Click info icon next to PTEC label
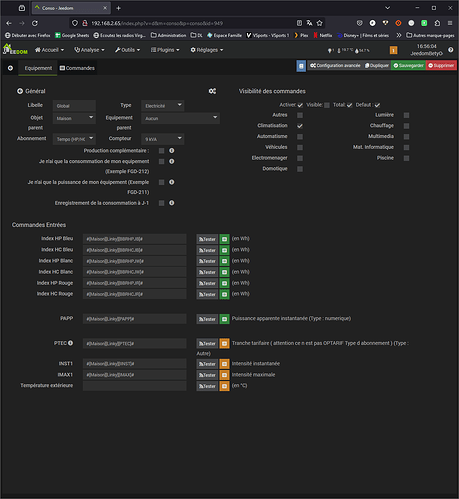459x499 pixels. [x=71, y=343]
